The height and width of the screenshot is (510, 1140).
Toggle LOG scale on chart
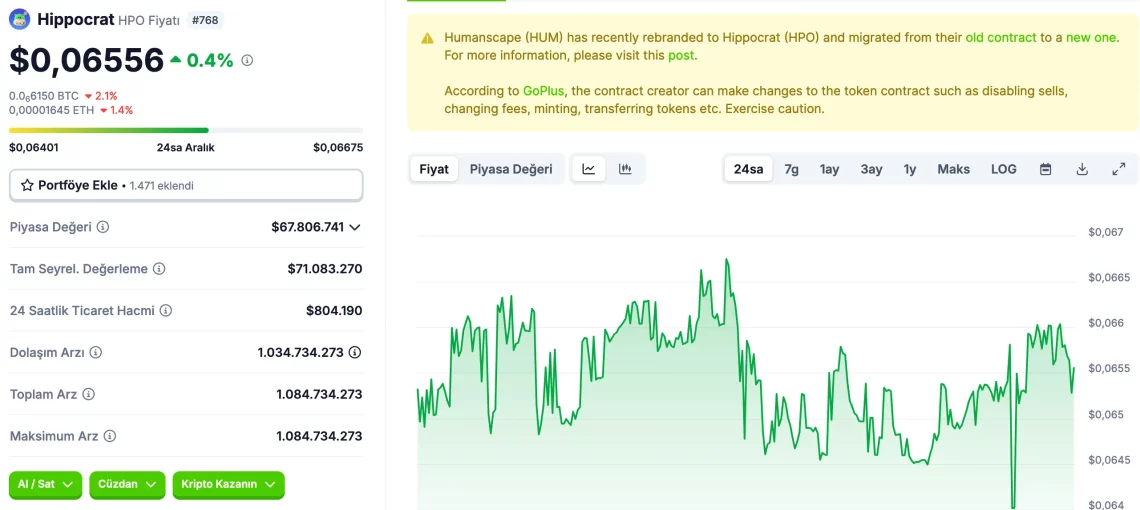1003,169
